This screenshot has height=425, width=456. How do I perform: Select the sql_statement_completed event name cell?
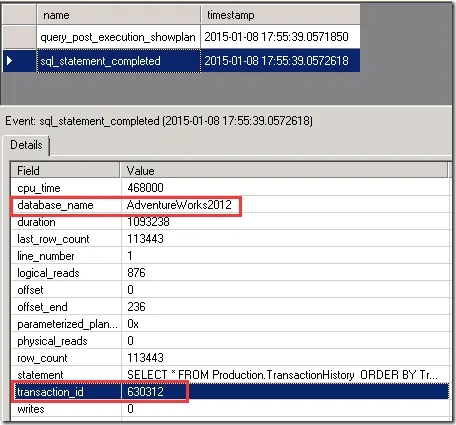118,61
